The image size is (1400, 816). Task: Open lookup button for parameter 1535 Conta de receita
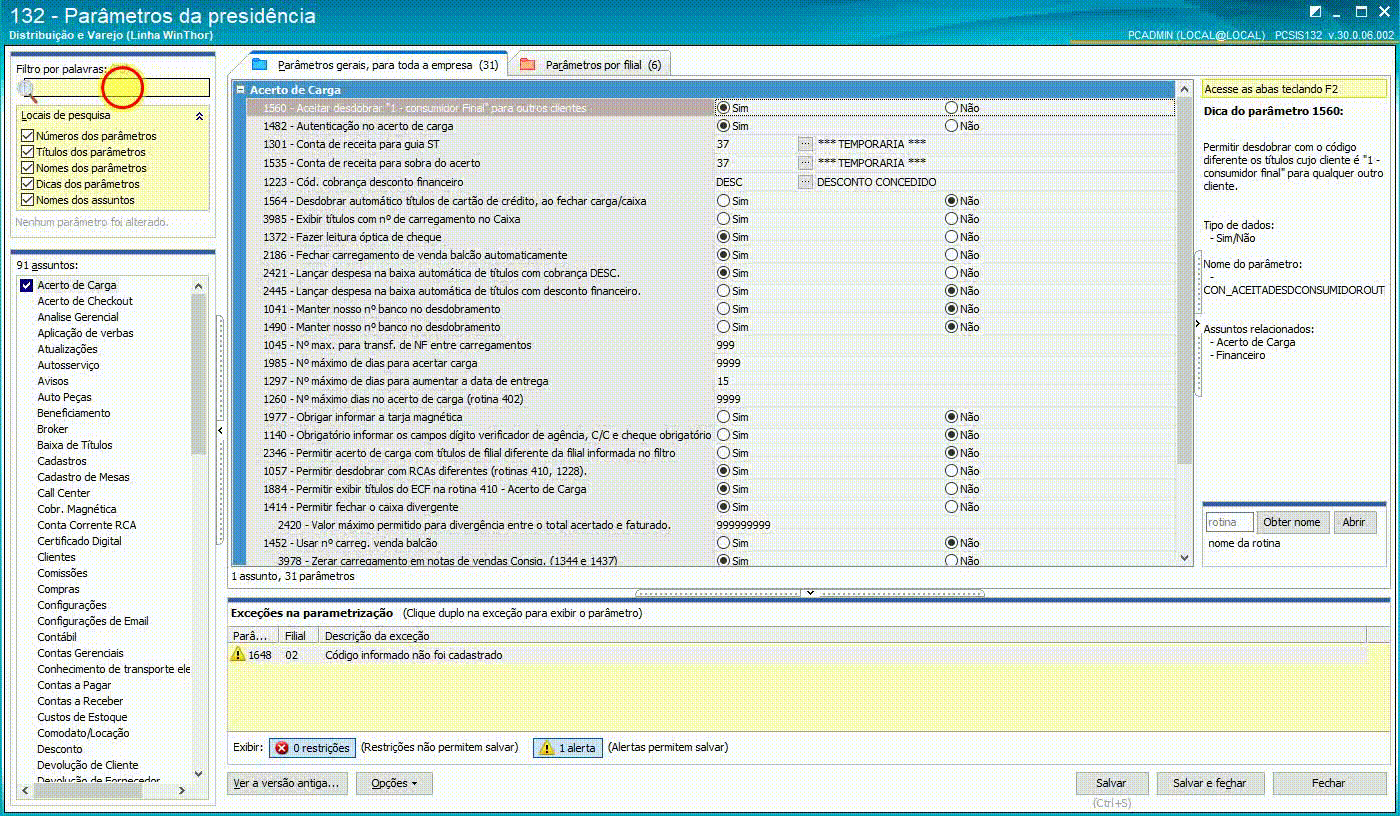[x=805, y=162]
